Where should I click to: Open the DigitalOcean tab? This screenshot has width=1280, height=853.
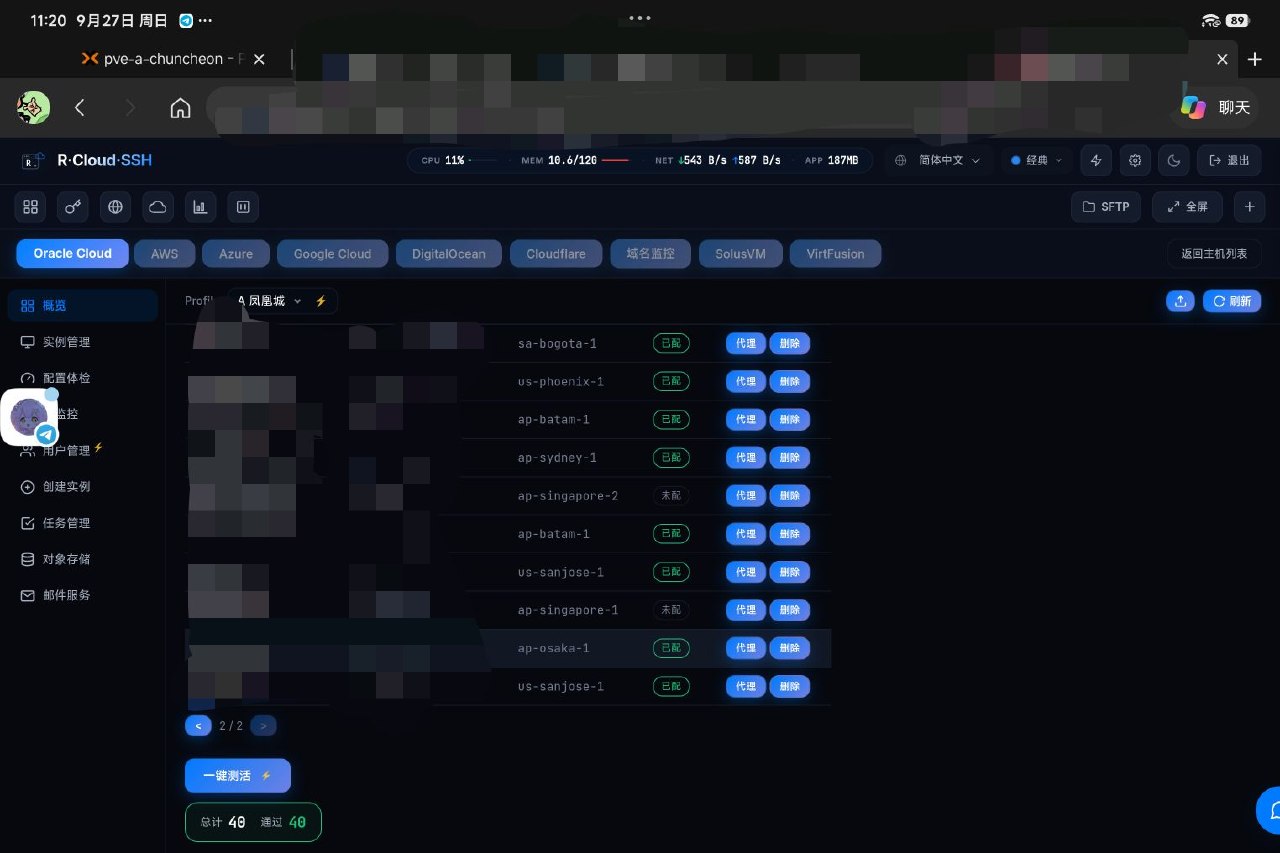(x=449, y=254)
